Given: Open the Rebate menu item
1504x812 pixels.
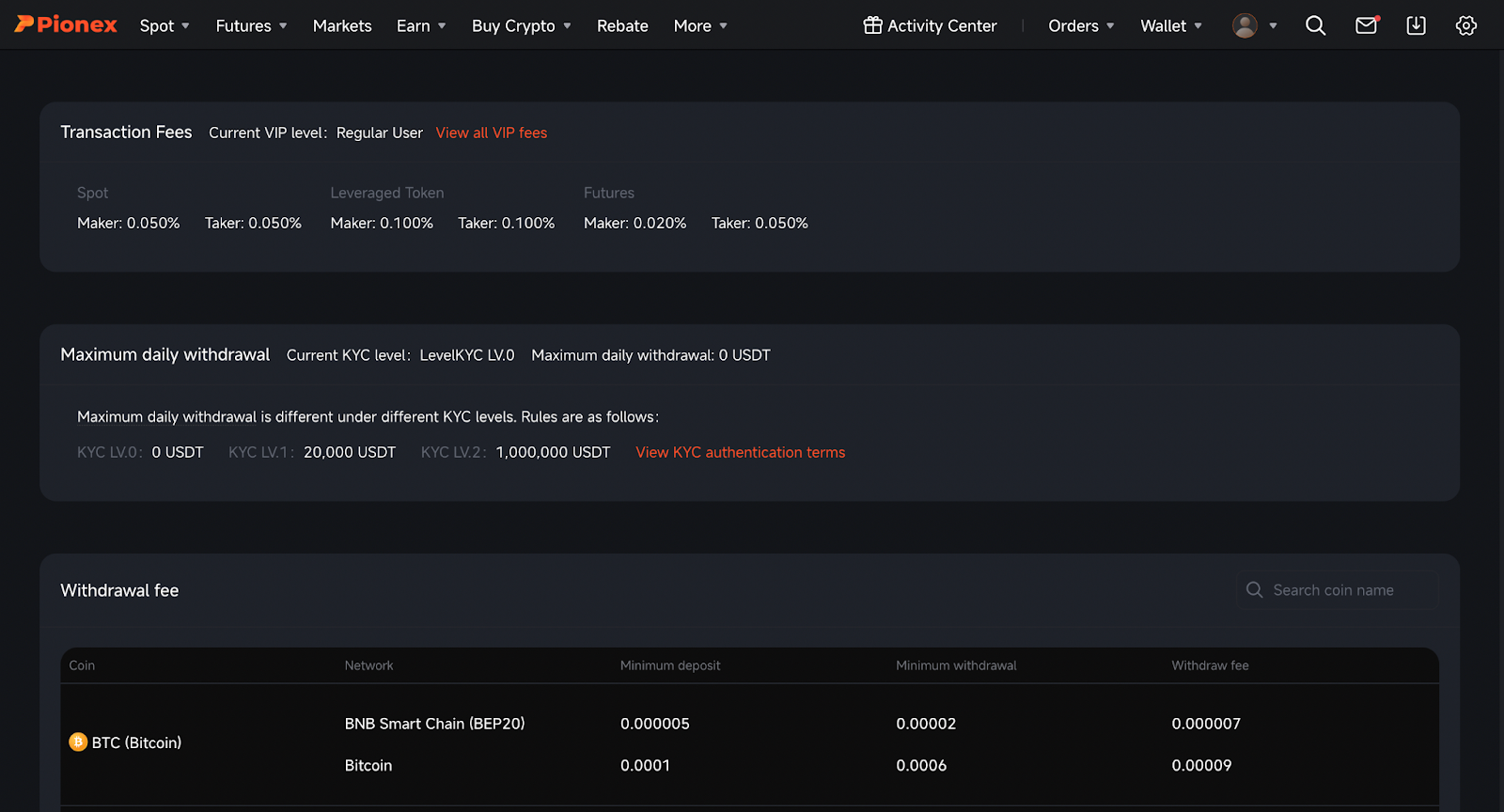Looking at the screenshot, I should click(622, 26).
